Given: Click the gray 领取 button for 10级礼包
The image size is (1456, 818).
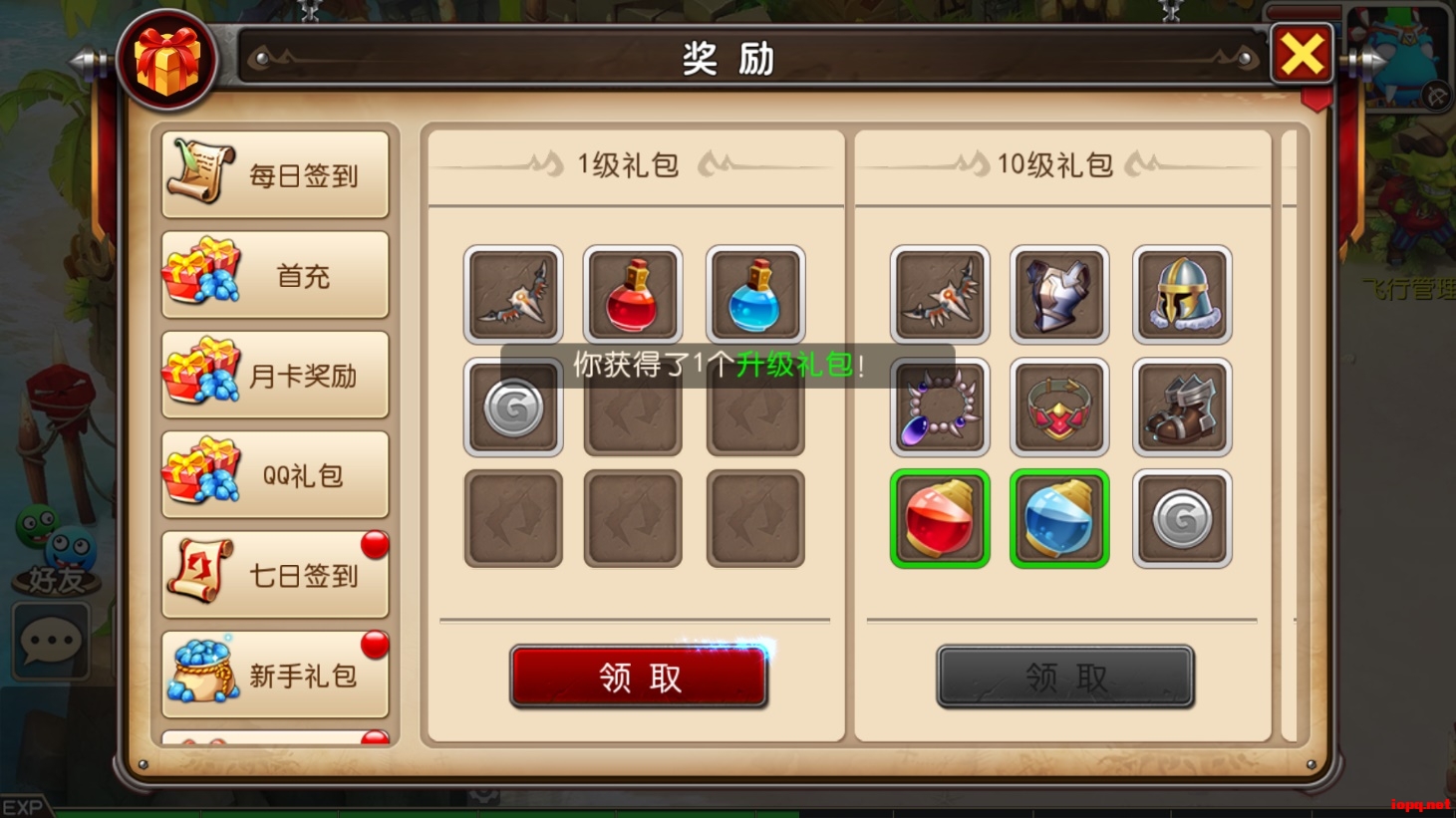Looking at the screenshot, I should 1065,678.
